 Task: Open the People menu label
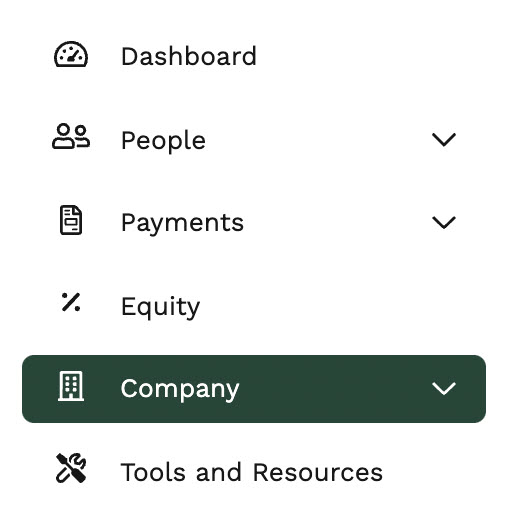[x=163, y=141]
